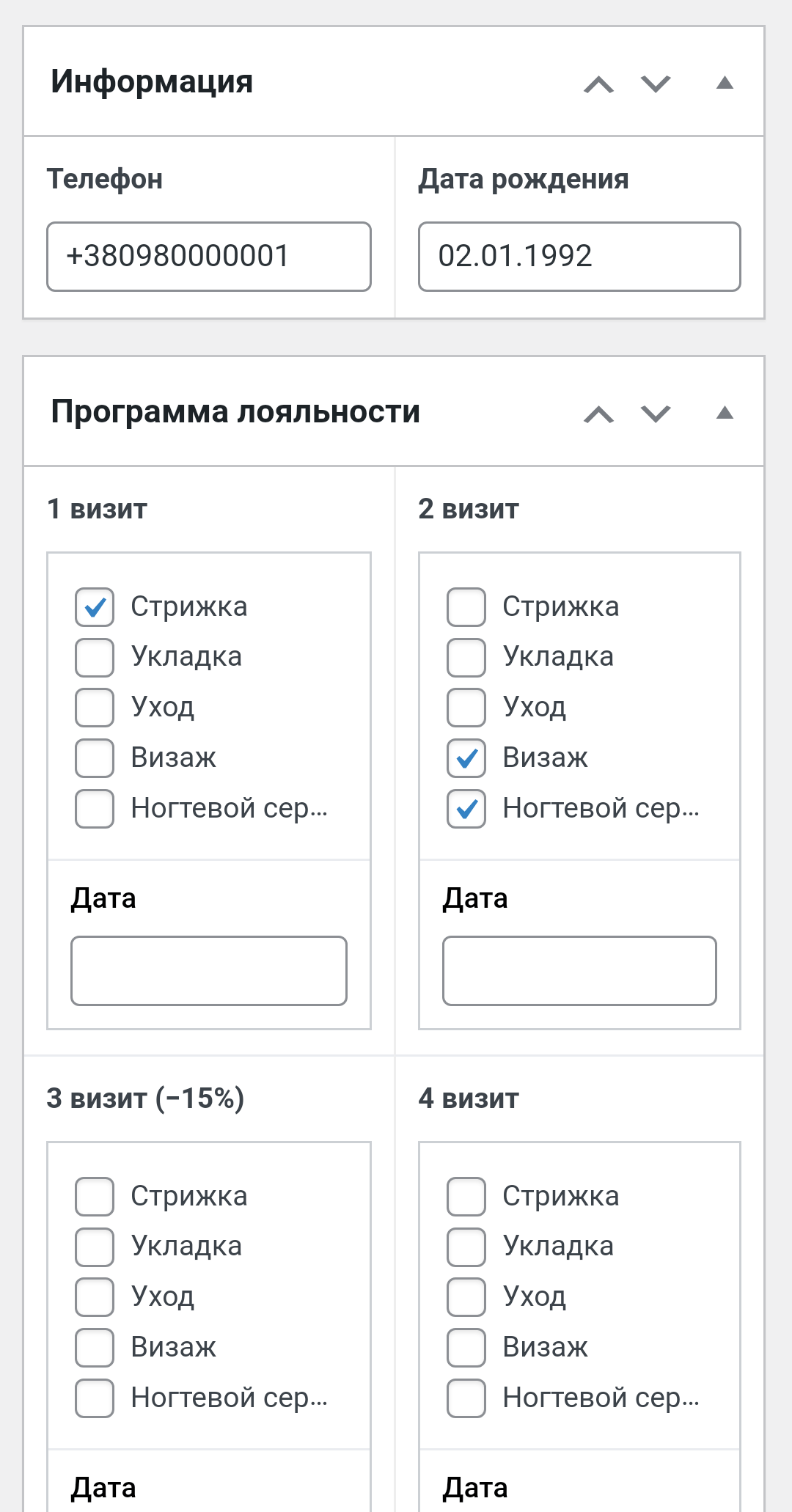Uncheck Стрижка in 1 визит
Viewport: 792px width, 1512px height.
click(95, 607)
